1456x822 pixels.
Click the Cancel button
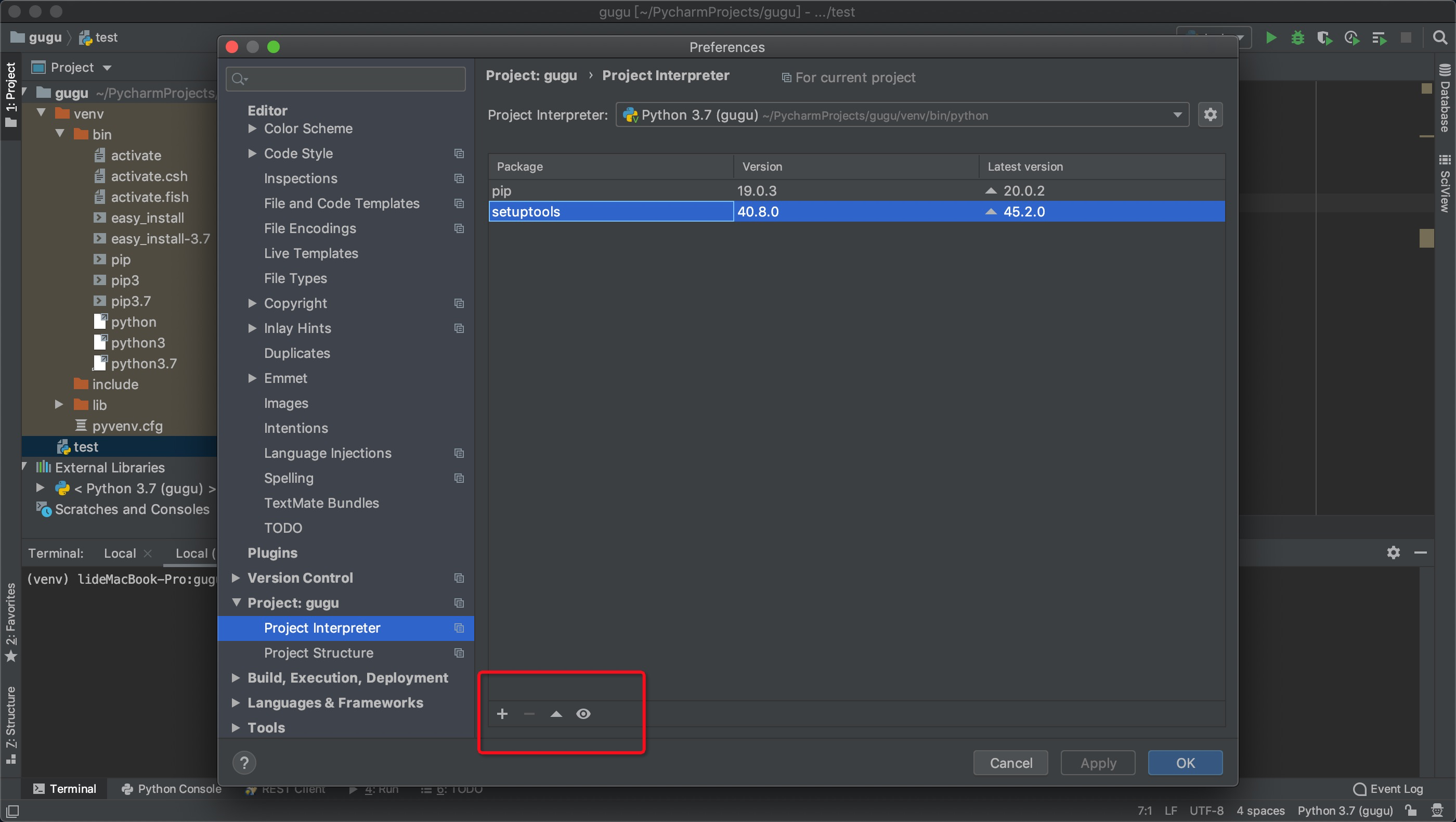coord(1010,763)
